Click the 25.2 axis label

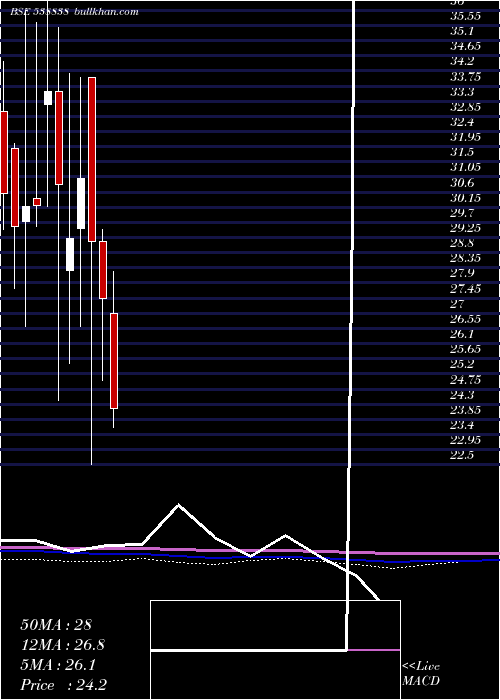(462, 365)
